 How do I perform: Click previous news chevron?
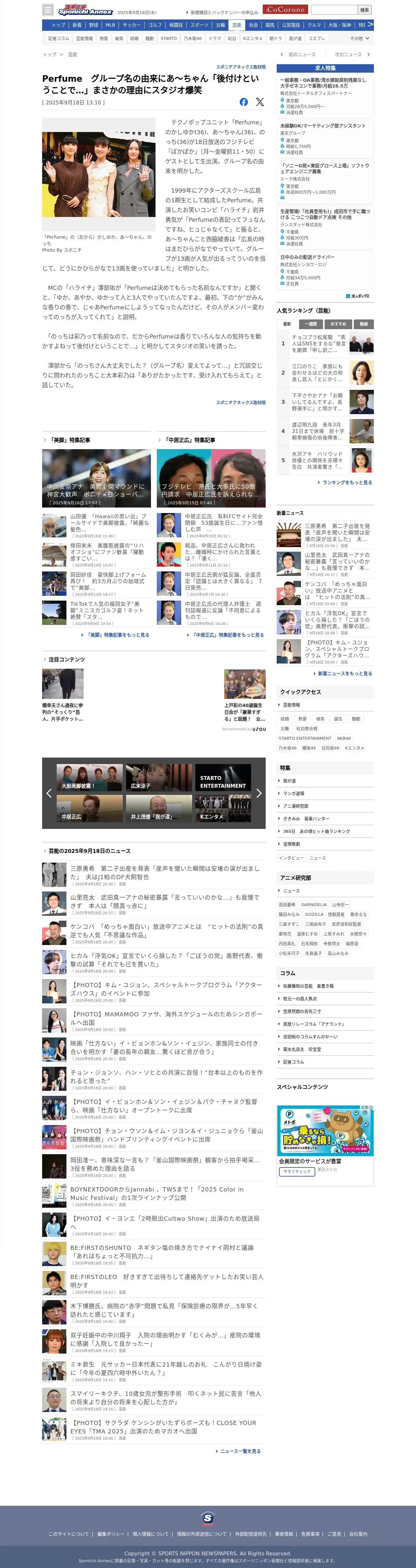pos(282,55)
